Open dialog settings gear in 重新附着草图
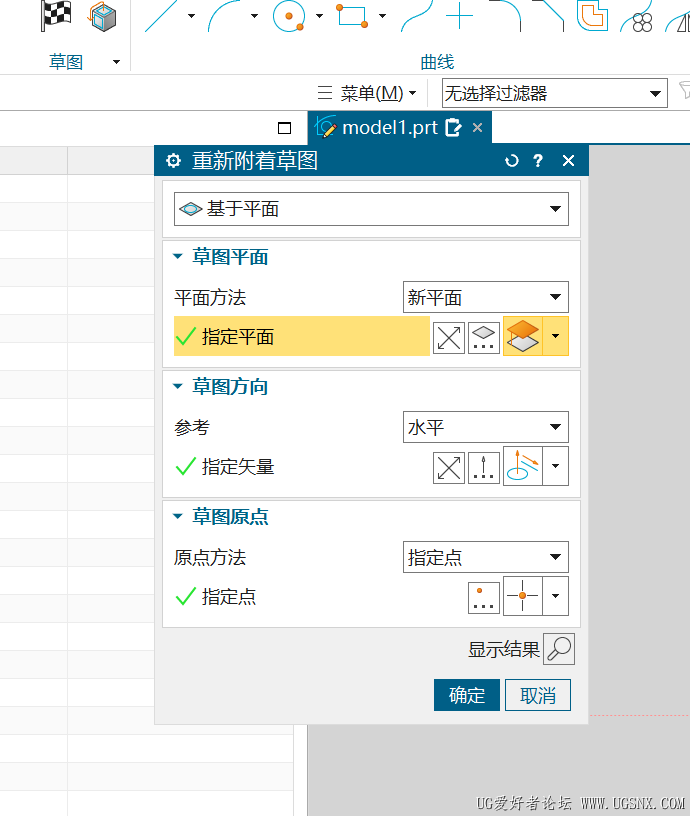 coord(173,160)
